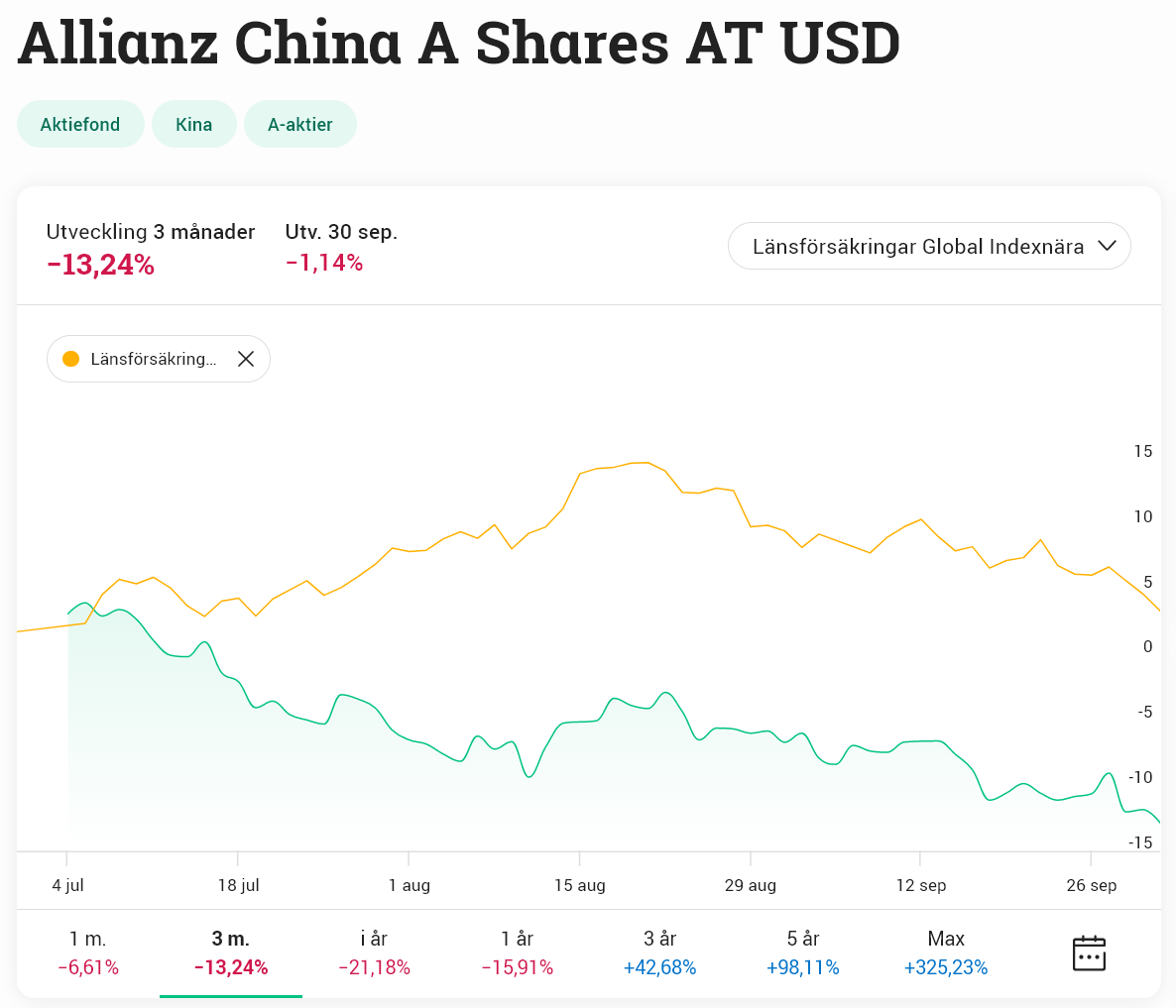Image resolution: width=1176 pixels, height=1008 pixels.
Task: Show the 3 år performance period
Action: click(659, 952)
